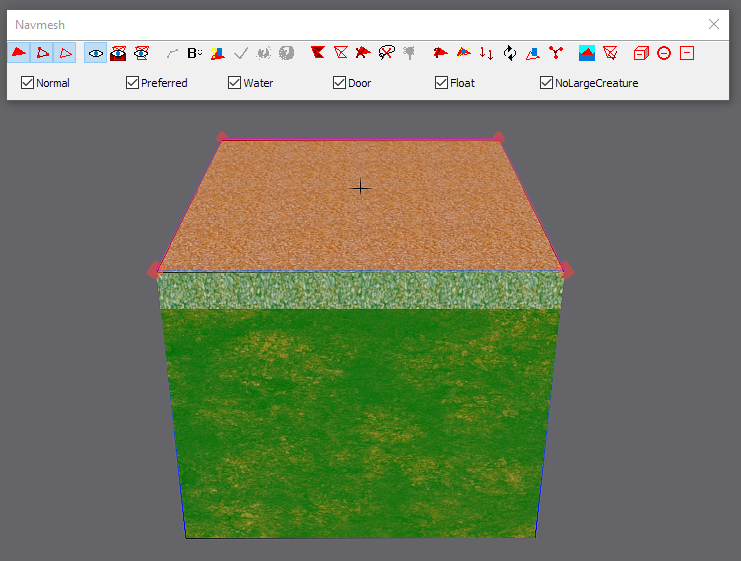
Task: Disable the Water checkbox
Action: (235, 83)
